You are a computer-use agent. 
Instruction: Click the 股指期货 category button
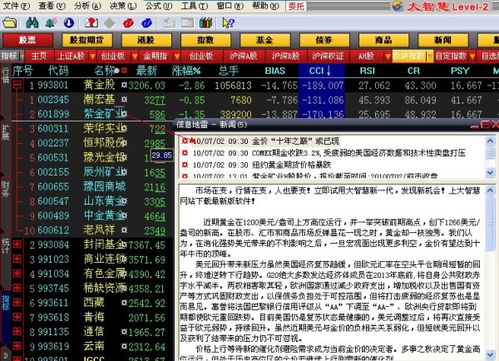point(87,40)
